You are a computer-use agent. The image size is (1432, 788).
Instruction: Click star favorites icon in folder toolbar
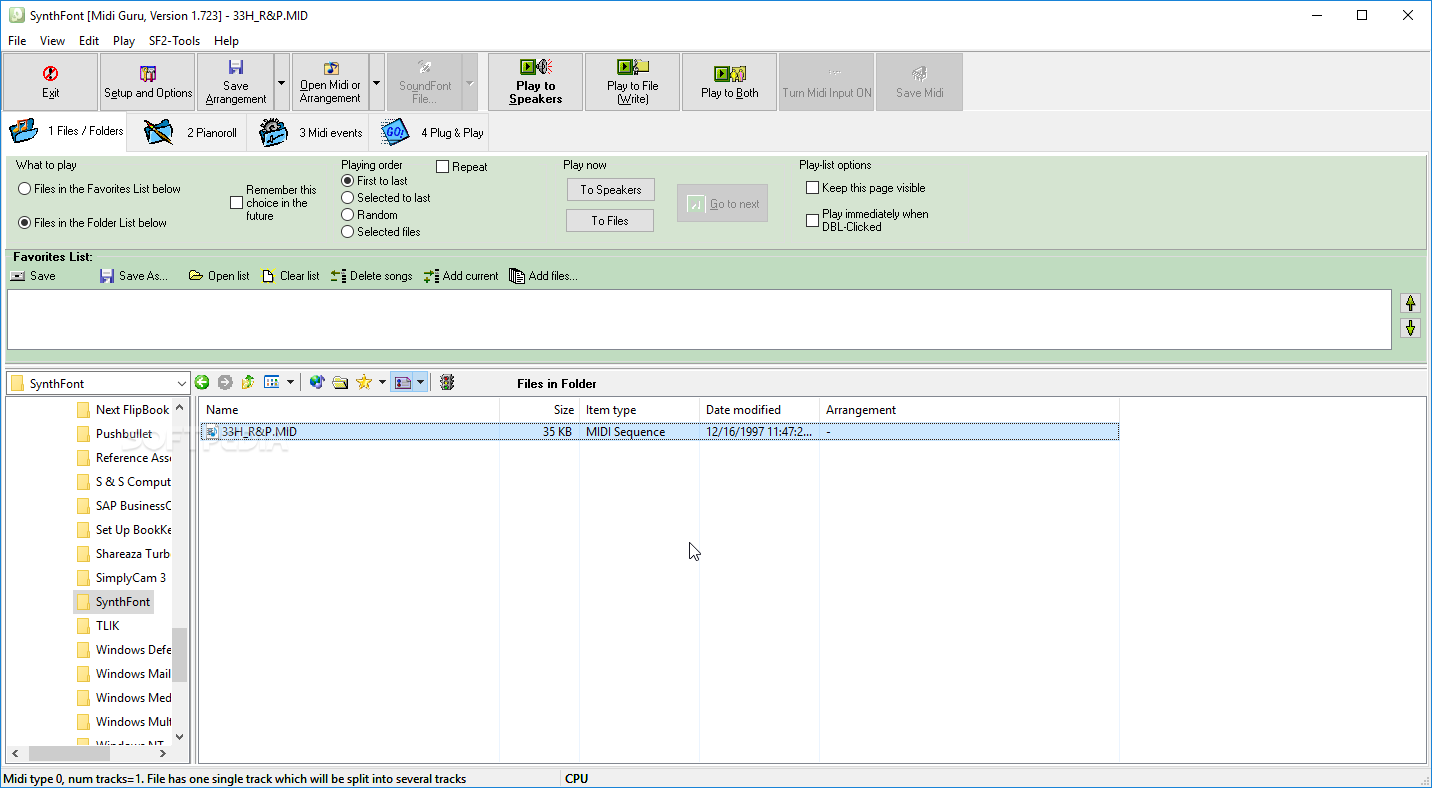(364, 382)
